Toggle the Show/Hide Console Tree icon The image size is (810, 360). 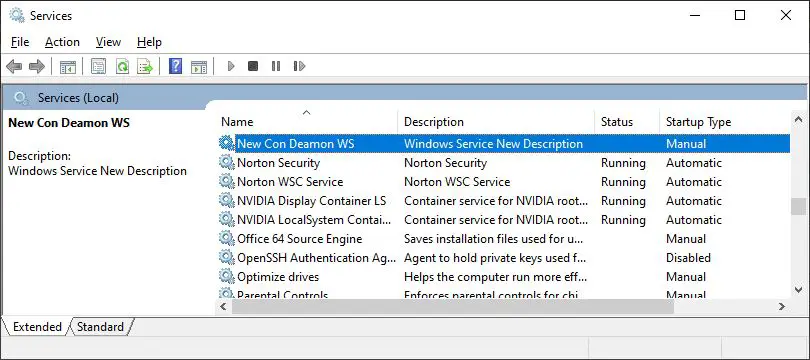[x=68, y=66]
